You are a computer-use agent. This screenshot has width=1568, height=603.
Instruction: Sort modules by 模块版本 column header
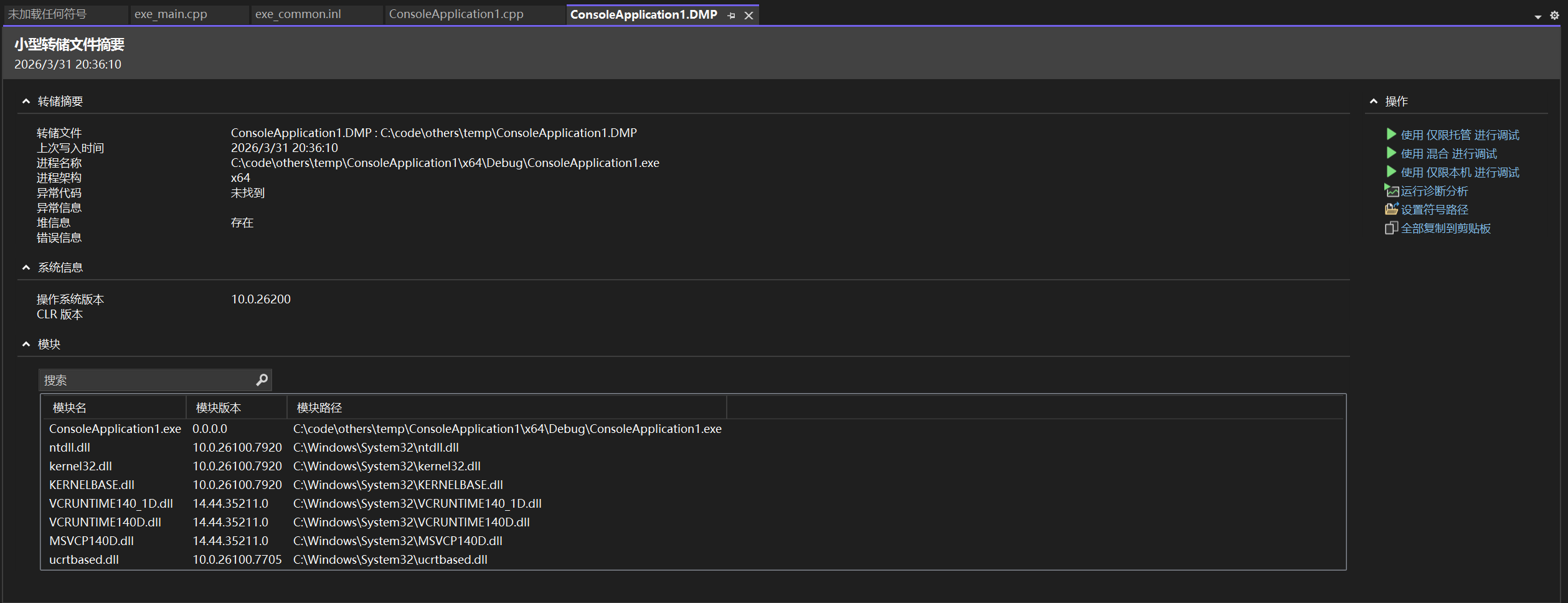tap(218, 407)
